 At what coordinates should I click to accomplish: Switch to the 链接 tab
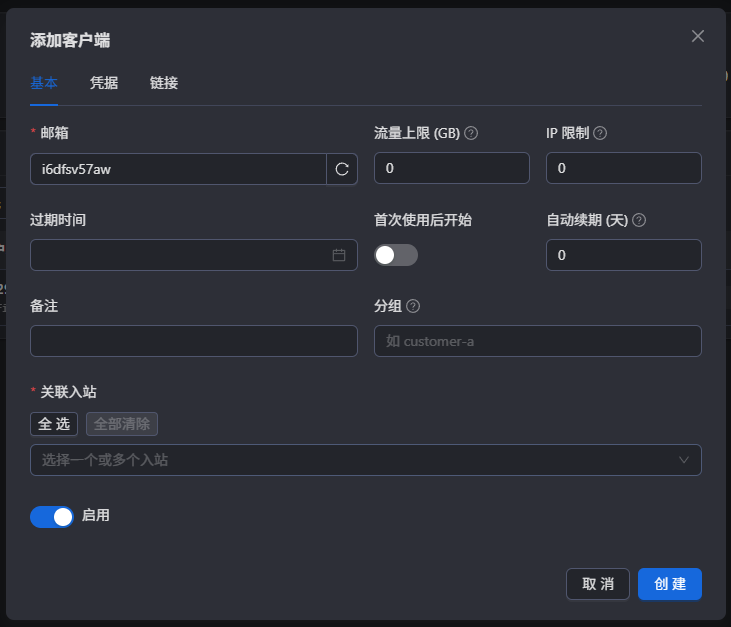[164, 83]
